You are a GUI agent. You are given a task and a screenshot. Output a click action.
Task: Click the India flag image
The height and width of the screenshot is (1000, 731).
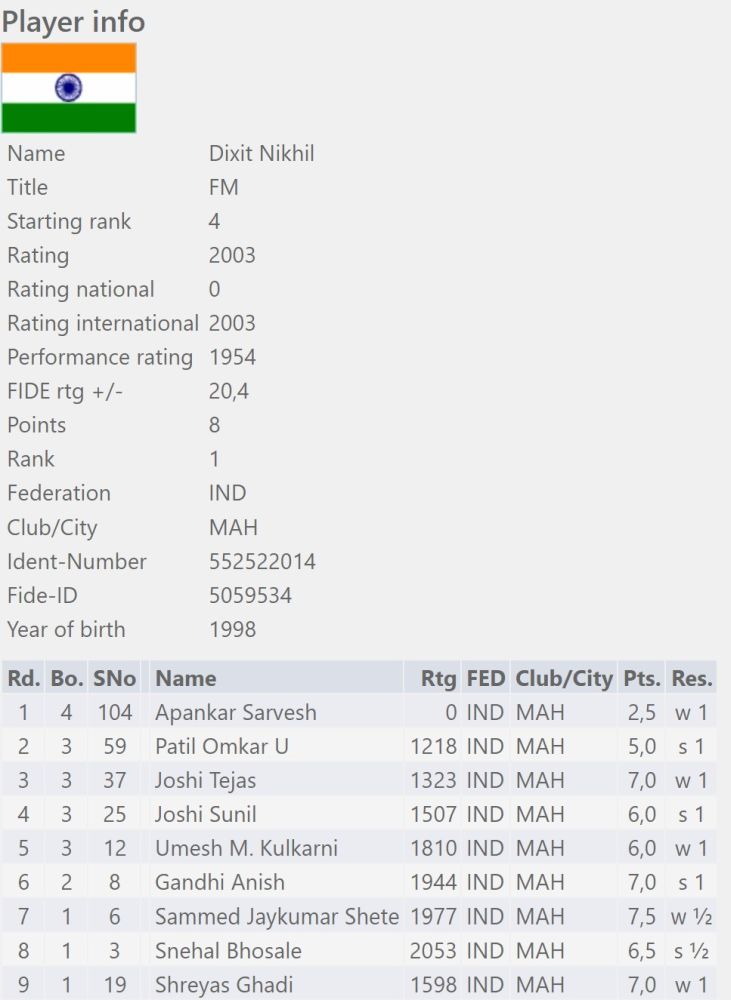[69, 88]
